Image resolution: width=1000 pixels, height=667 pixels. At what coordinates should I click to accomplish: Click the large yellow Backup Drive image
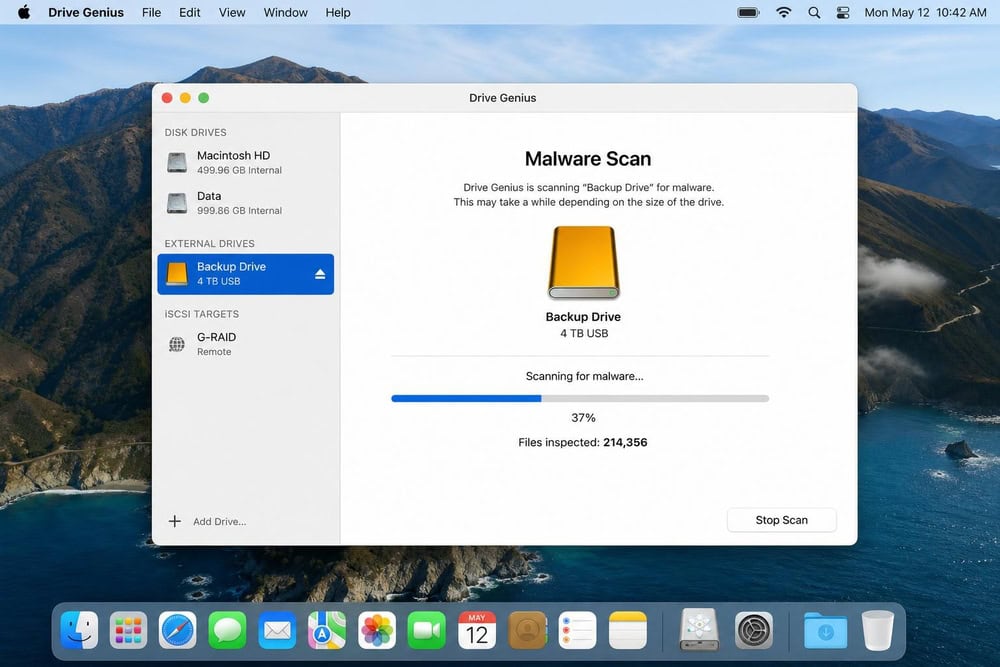tap(584, 262)
